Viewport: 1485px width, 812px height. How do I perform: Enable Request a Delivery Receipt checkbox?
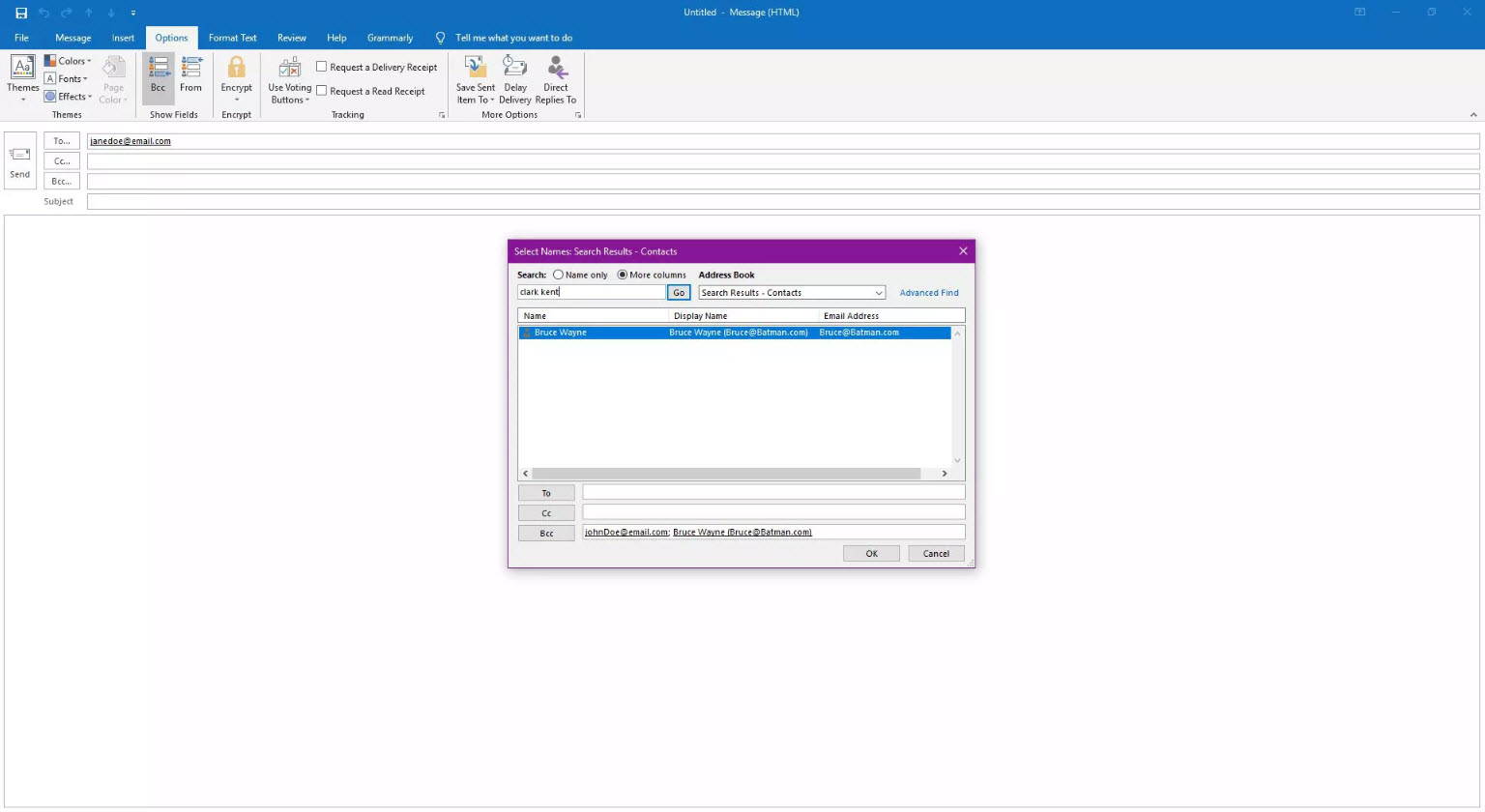(322, 67)
